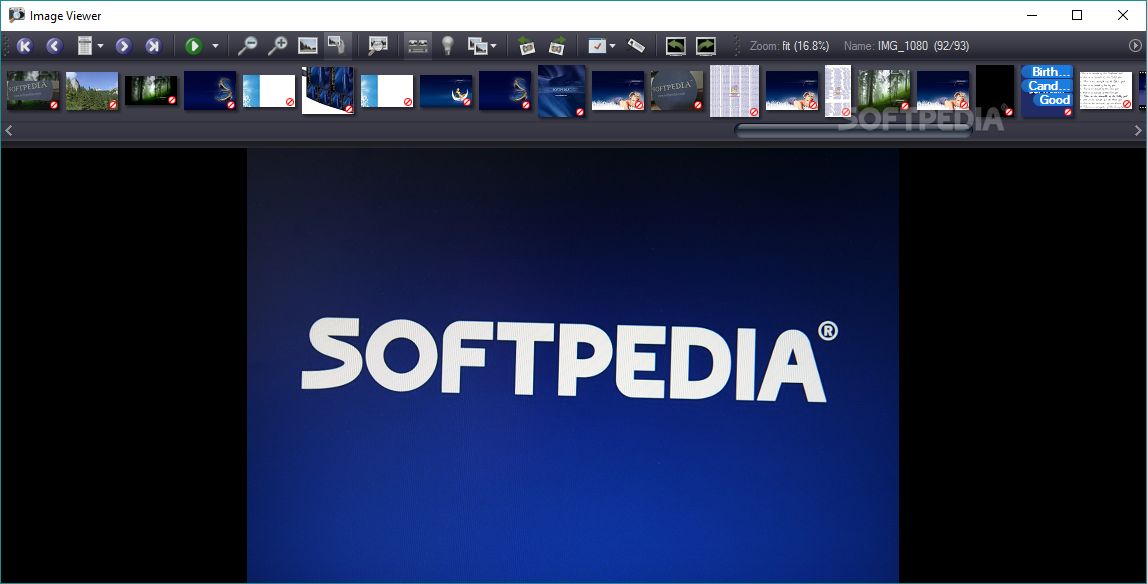This screenshot has height=584, width=1147.
Task: Rotate the image left
Action: pyautogui.click(x=526, y=46)
